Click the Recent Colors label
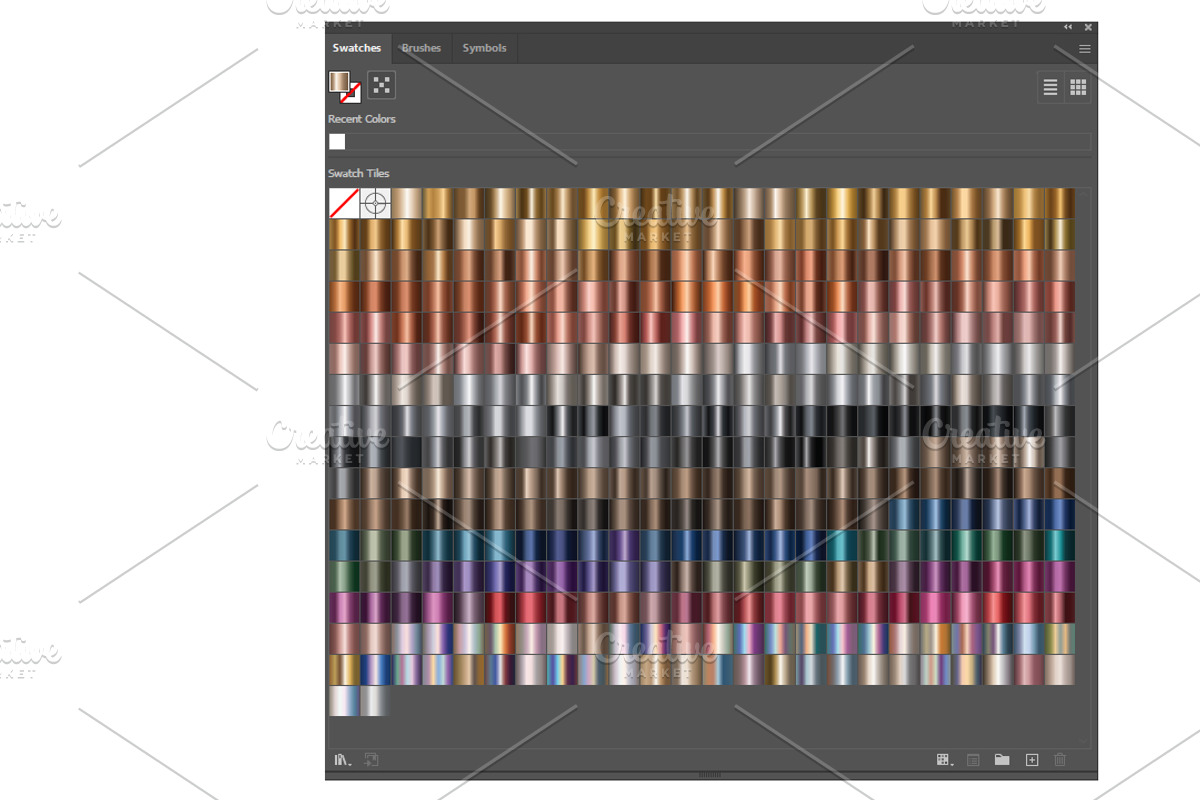Screen dimensions: 1200x800 [362, 119]
